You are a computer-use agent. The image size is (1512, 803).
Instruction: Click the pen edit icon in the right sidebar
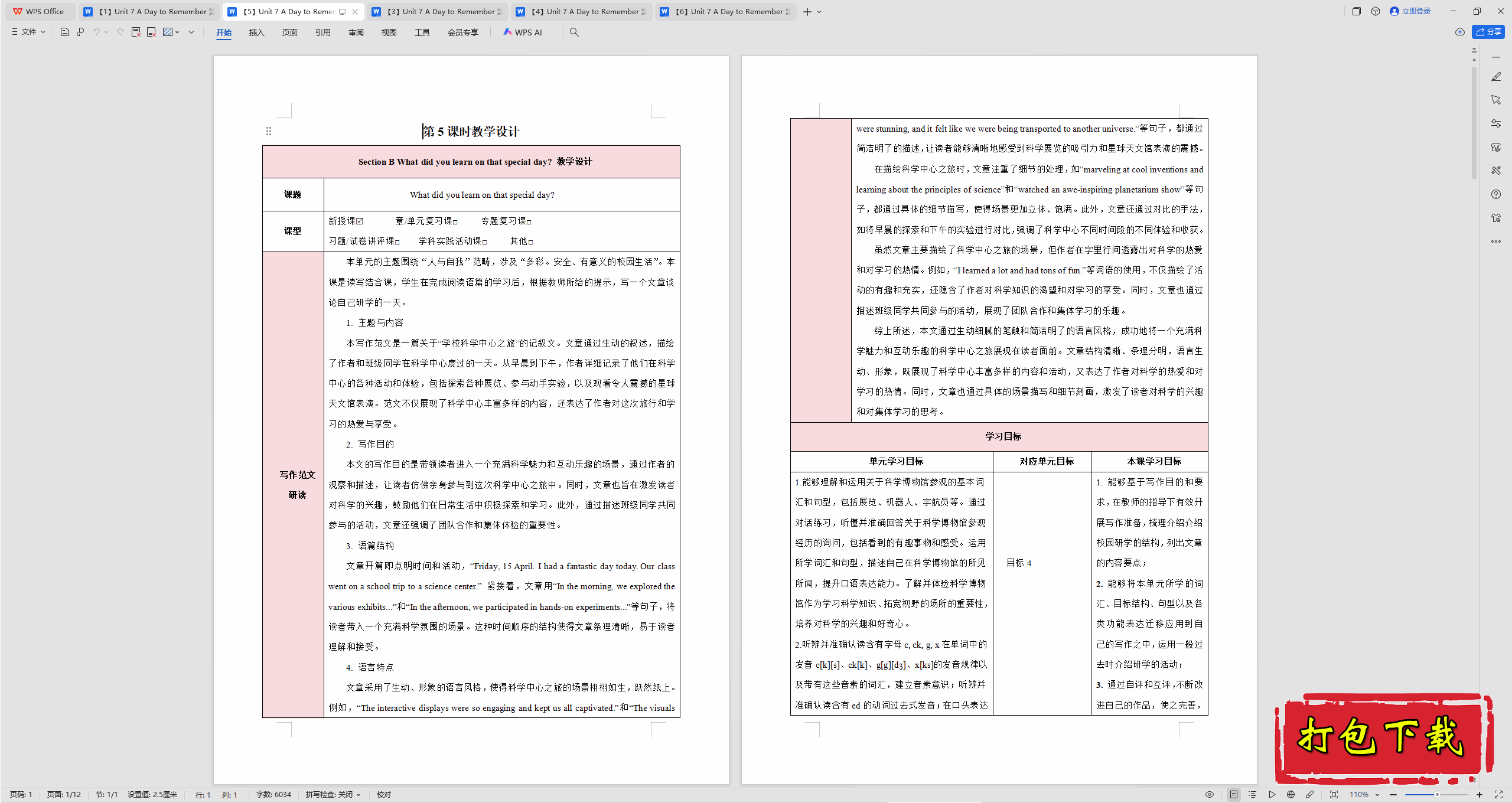(x=1496, y=77)
